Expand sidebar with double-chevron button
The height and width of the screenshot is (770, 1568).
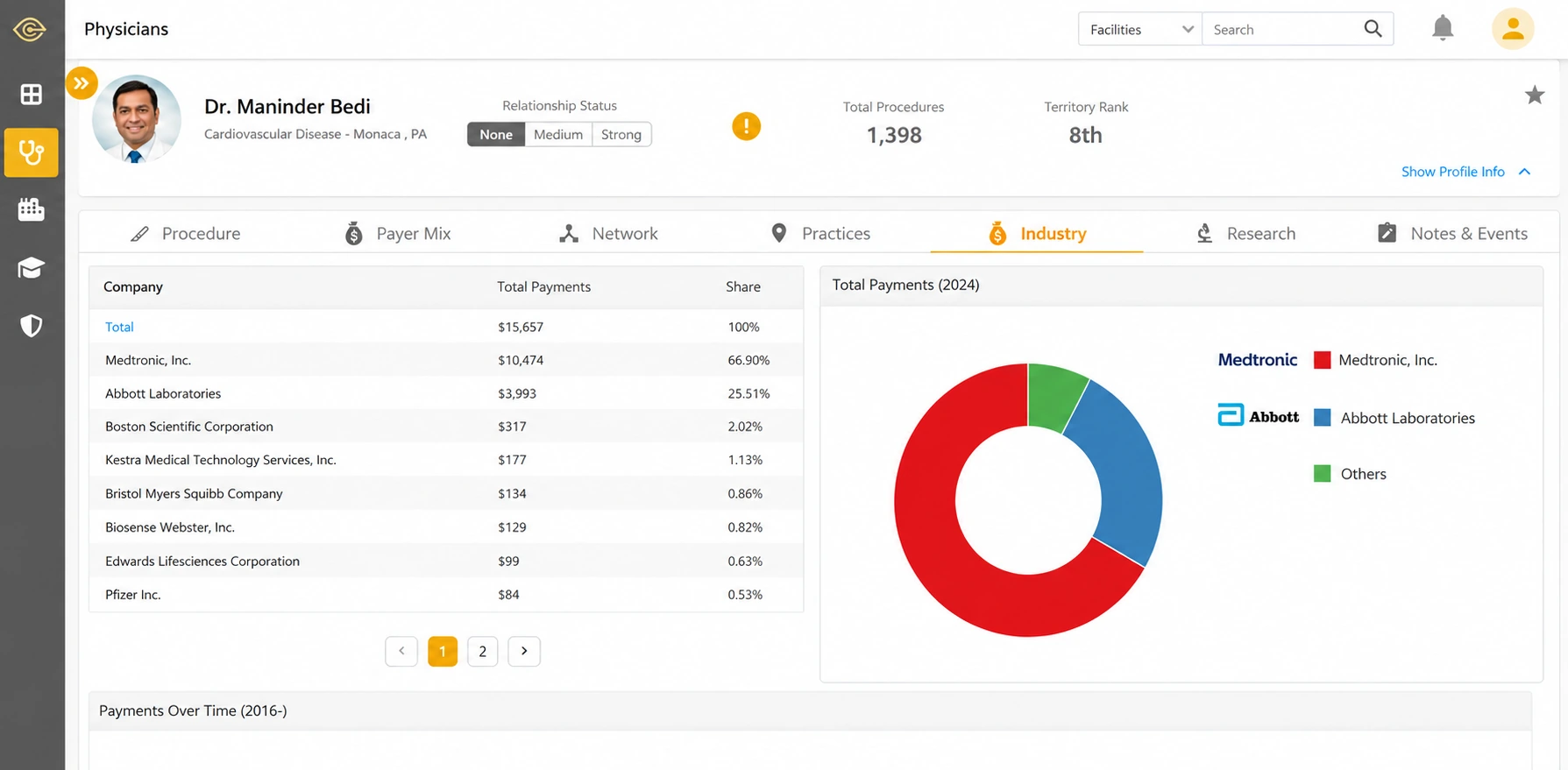[82, 83]
